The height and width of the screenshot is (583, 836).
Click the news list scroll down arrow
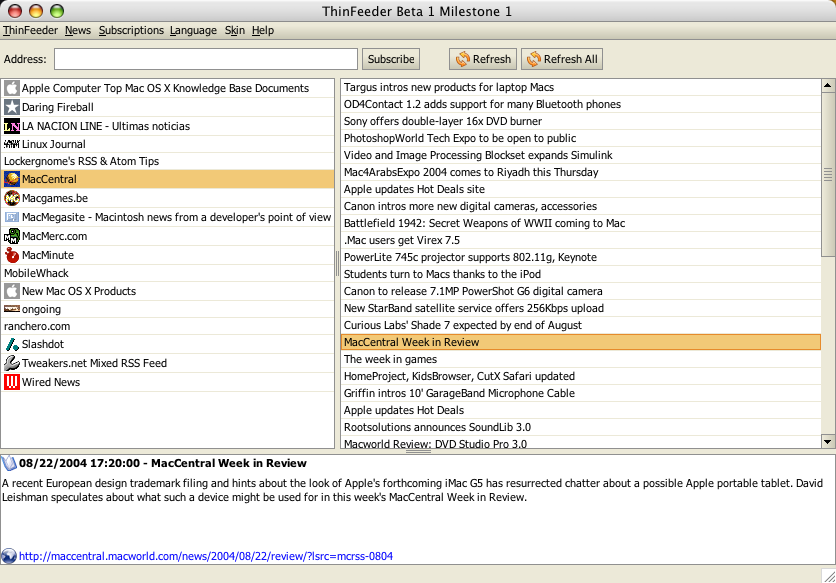coord(827,442)
